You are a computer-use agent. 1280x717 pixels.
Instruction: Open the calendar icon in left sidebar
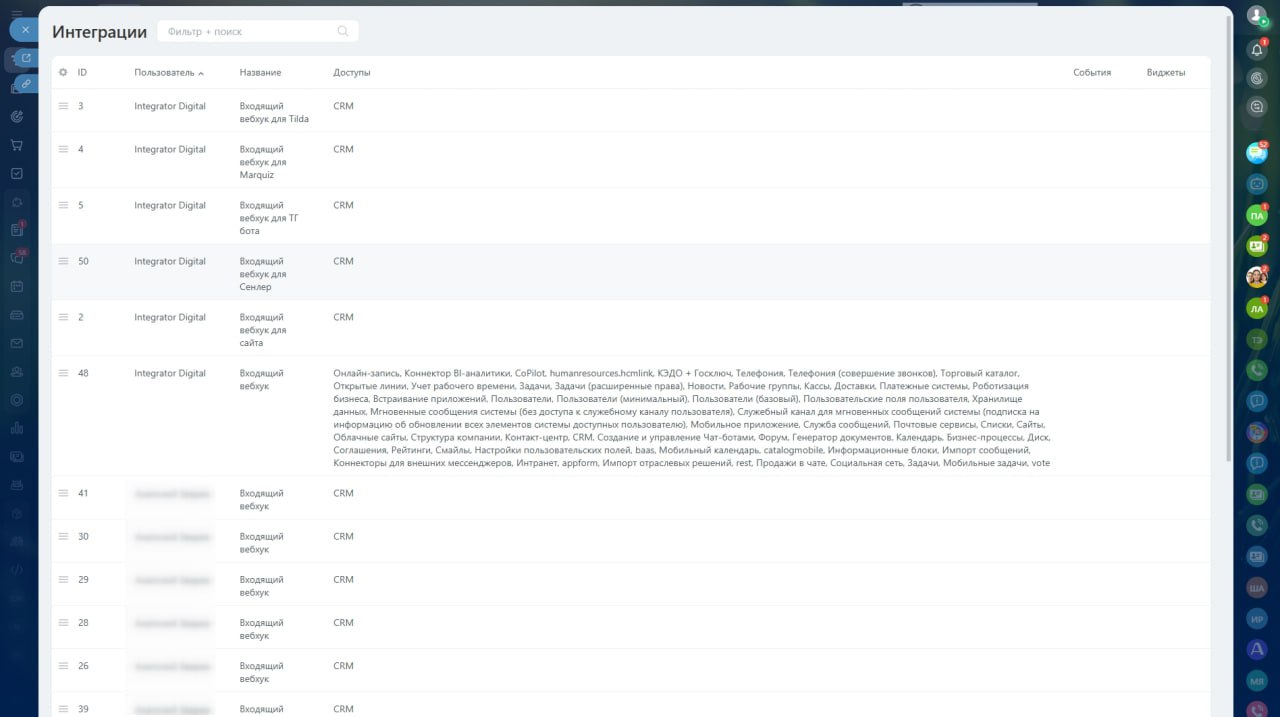coord(17,286)
